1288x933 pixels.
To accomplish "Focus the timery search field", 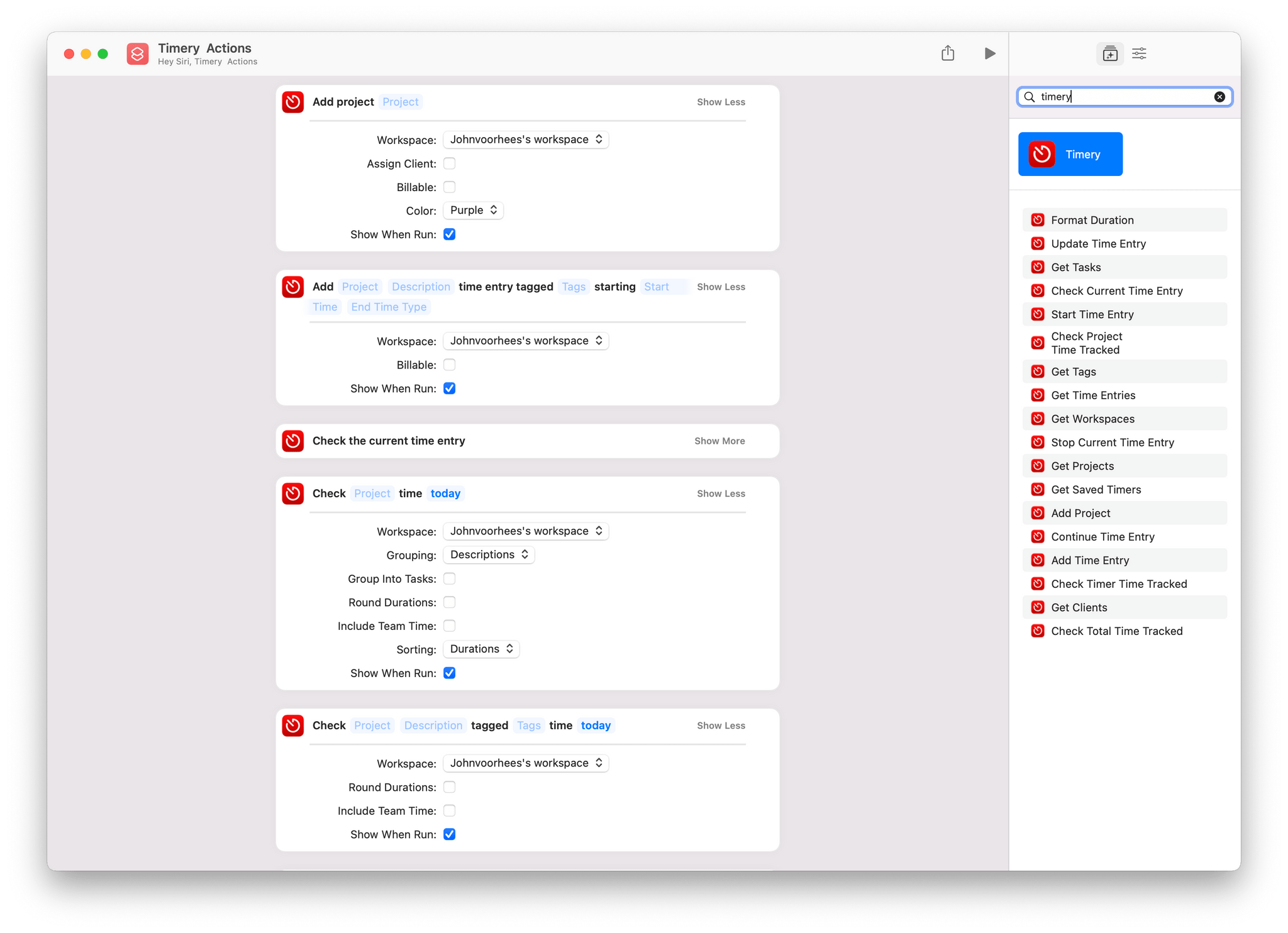I will click(1124, 97).
